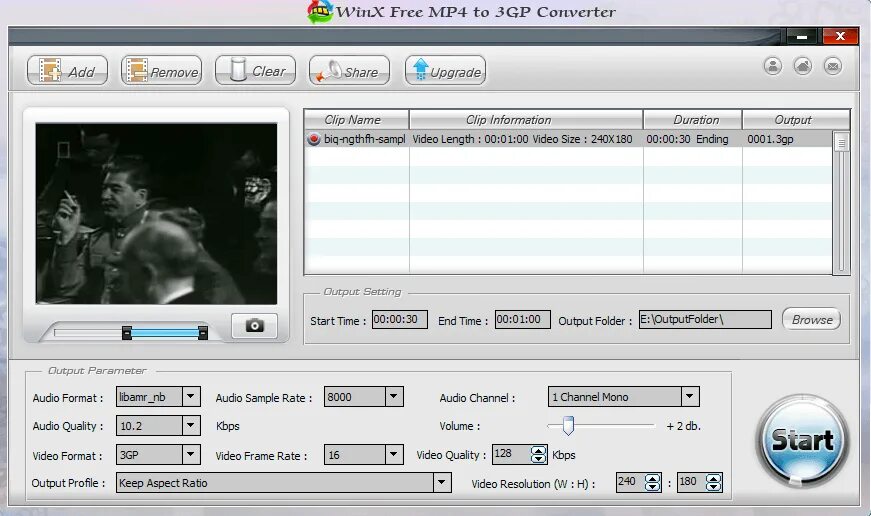Viewport: 871px width, 516px height.
Task: Click the home website icon
Action: point(803,66)
